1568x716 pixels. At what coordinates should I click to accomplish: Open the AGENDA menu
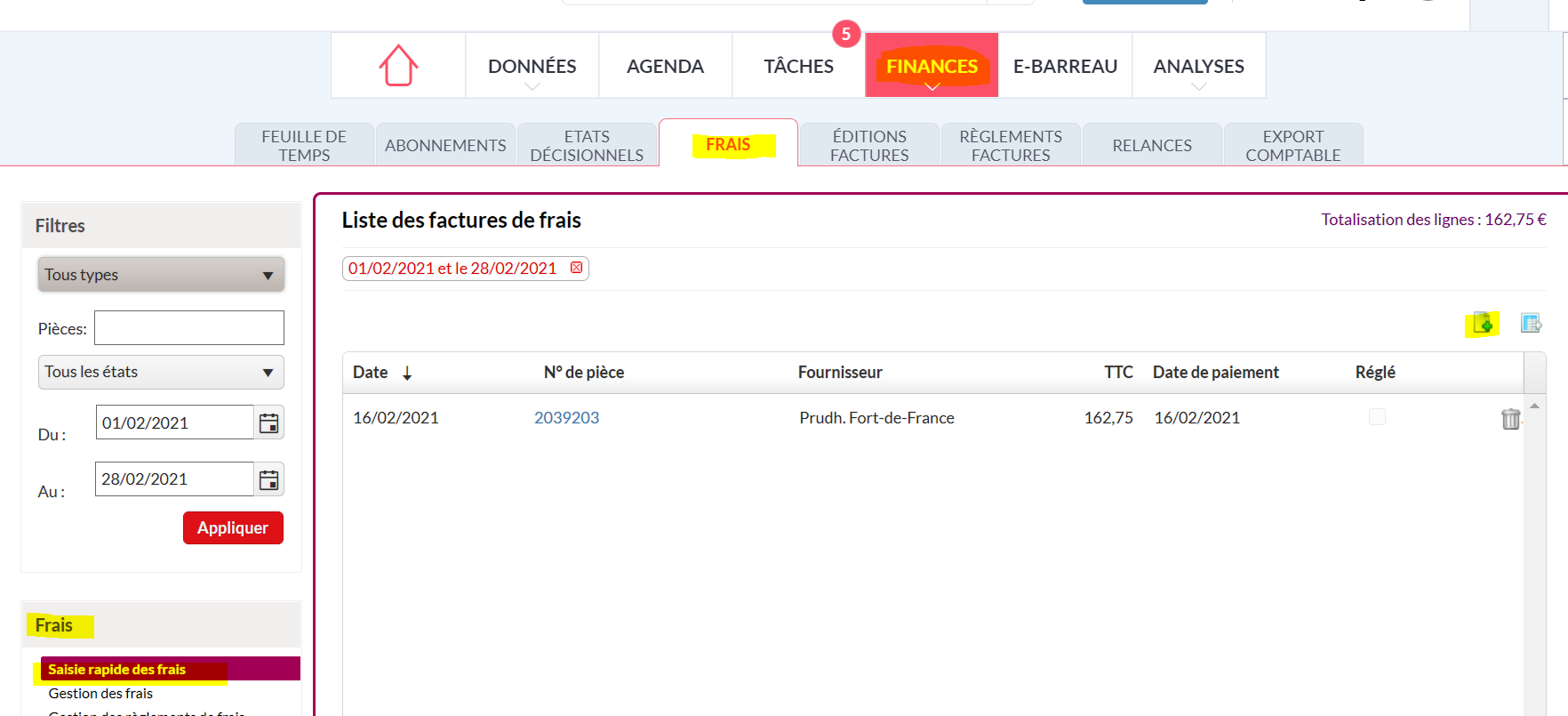pyautogui.click(x=665, y=66)
